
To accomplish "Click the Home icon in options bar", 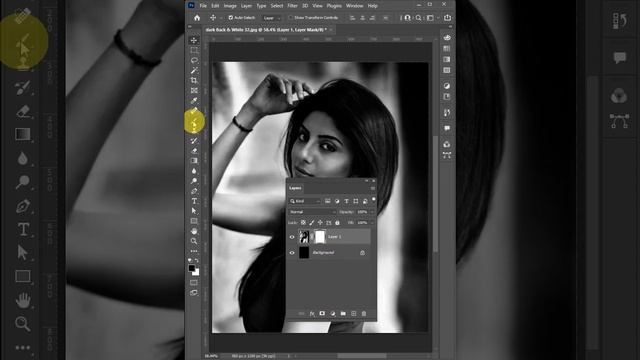I will (x=197, y=18).
